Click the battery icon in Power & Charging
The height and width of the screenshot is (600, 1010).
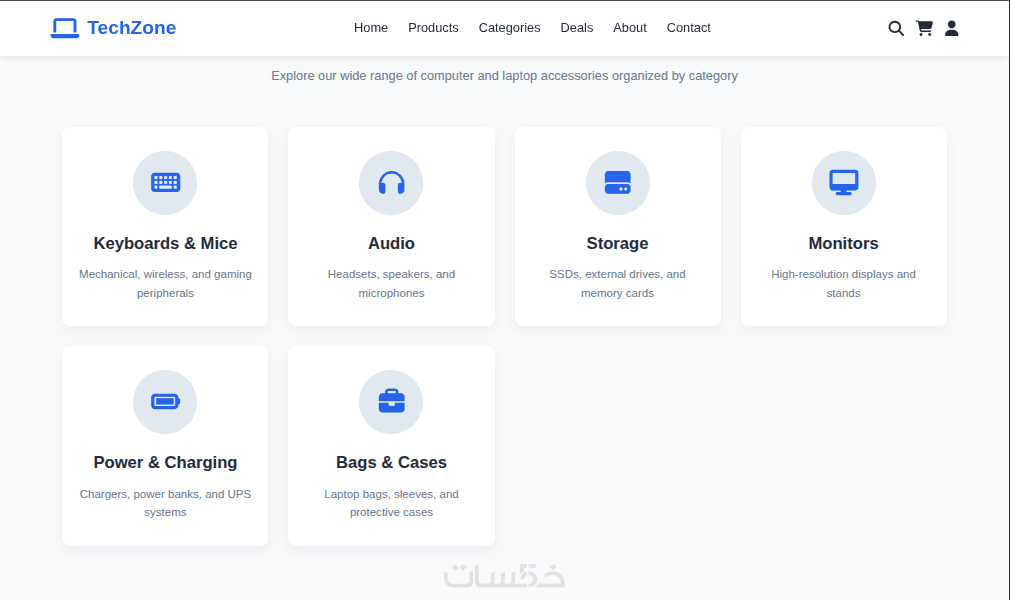[x=165, y=402]
